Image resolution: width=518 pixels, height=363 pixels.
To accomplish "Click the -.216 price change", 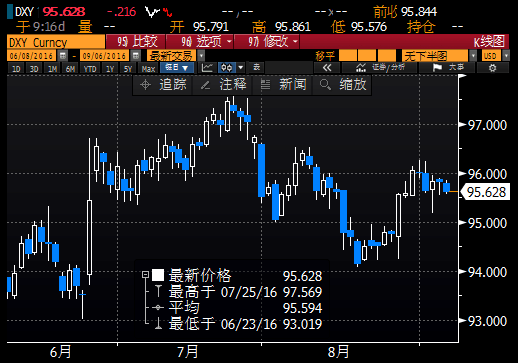I will 122,12.
